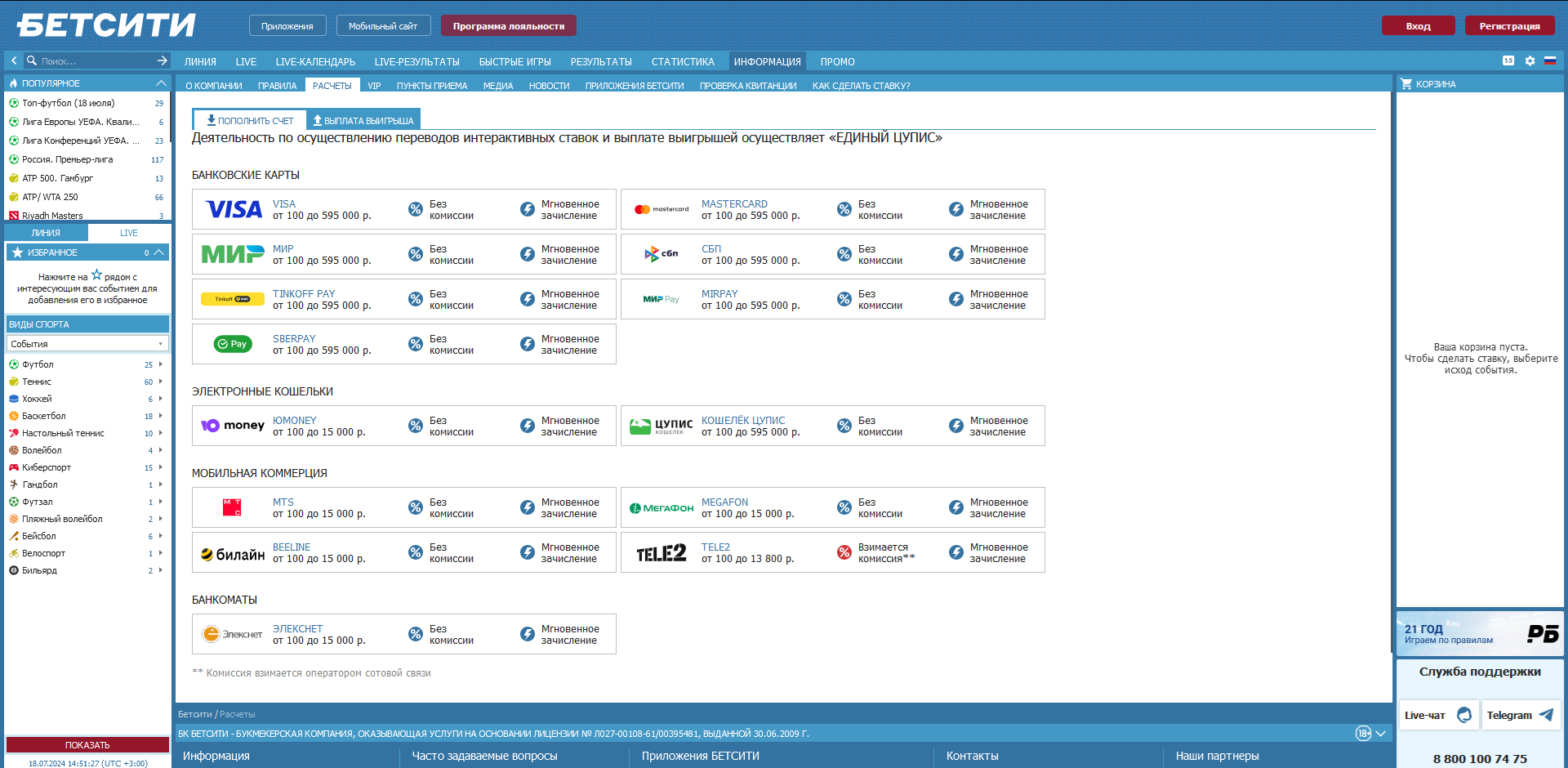The image size is (1568, 768).
Task: Click the red ПОКАЗАТЬ button
Action: 87,744
